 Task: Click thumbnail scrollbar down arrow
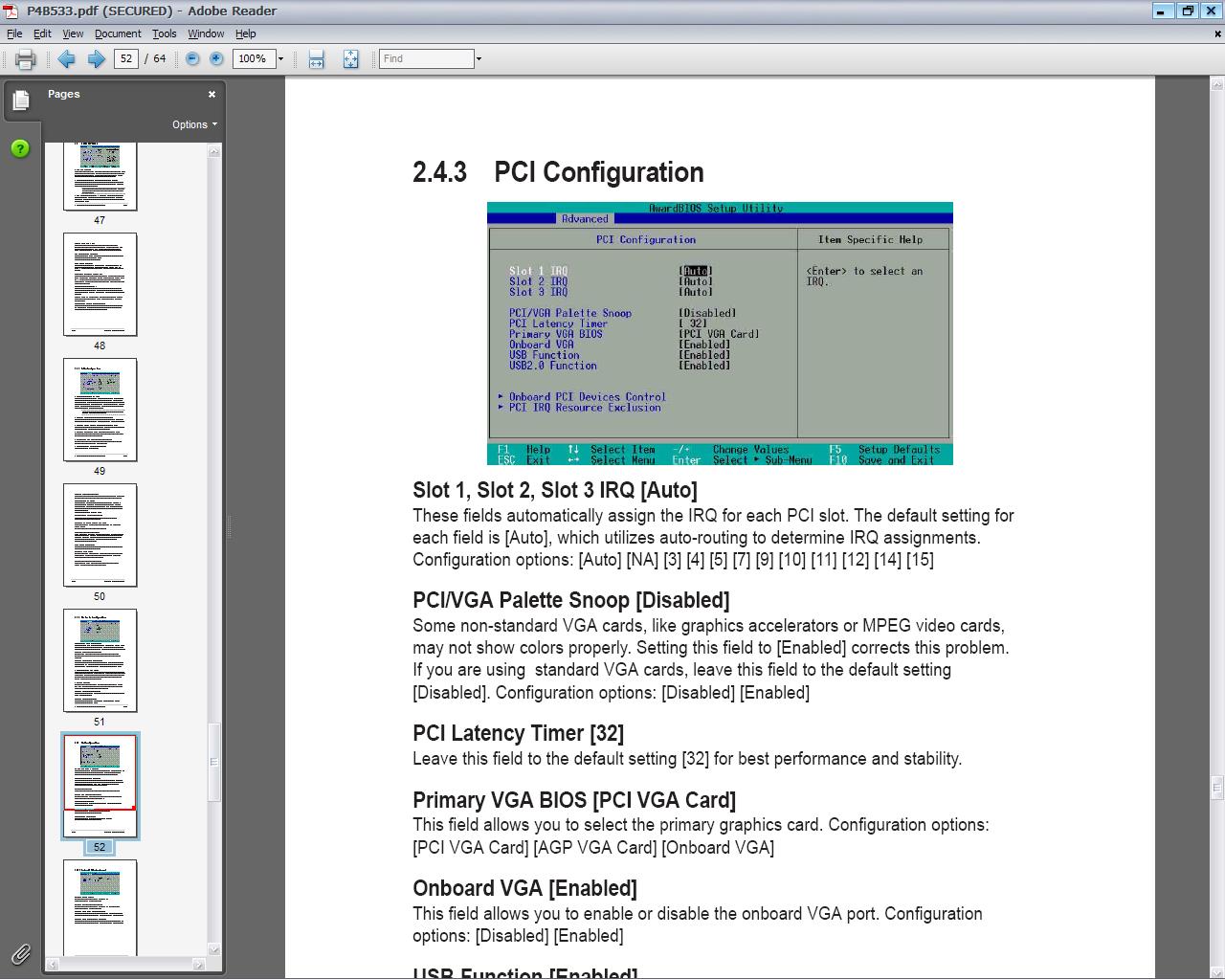pos(214,949)
